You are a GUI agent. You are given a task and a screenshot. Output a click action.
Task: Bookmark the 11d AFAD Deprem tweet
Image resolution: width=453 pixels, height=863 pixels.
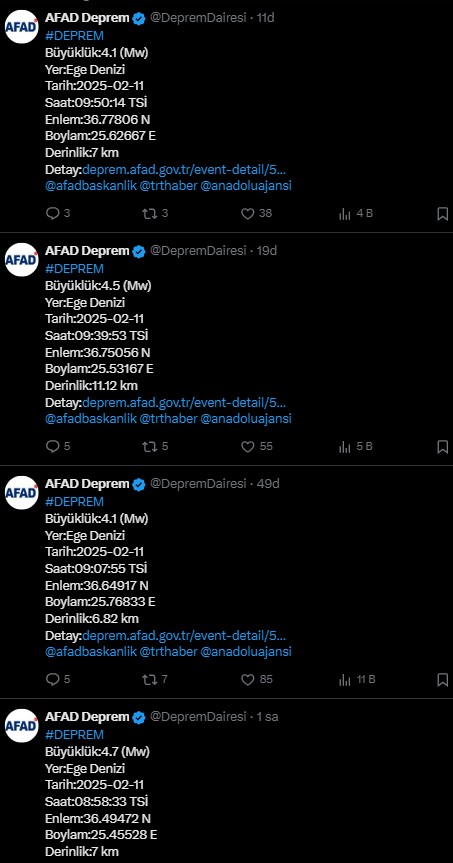[442, 214]
